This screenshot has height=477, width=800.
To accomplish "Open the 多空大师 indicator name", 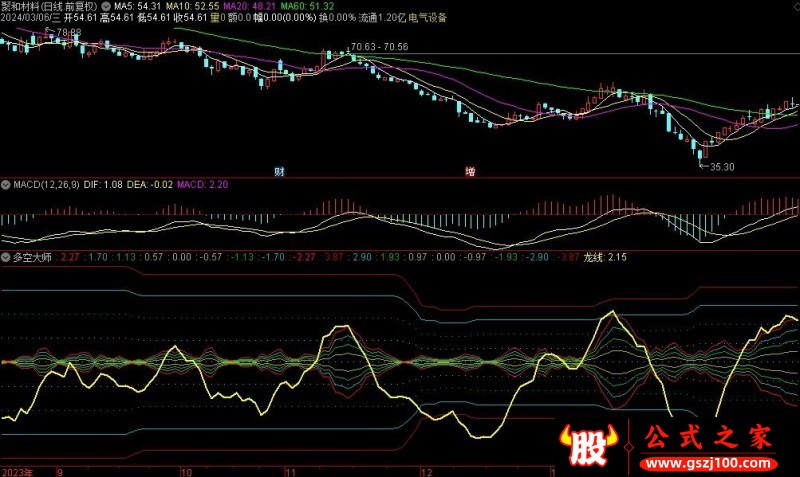I will coord(32,257).
